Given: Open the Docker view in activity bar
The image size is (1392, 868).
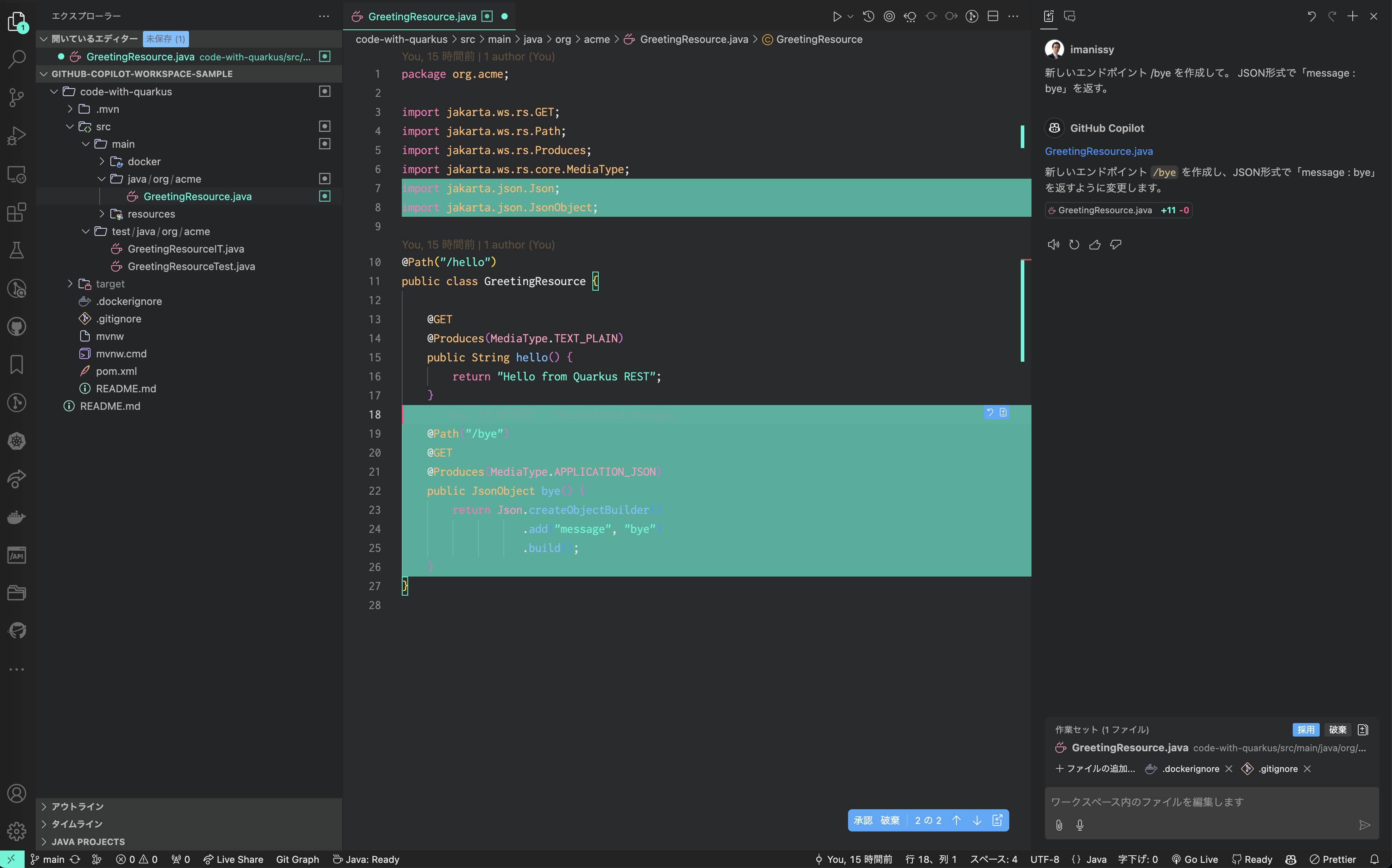Looking at the screenshot, I should 17,517.
